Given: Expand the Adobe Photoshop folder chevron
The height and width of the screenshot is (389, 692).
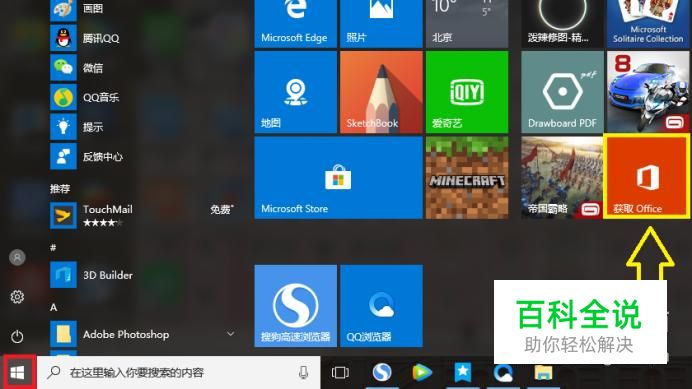Looking at the screenshot, I should pos(230,334).
